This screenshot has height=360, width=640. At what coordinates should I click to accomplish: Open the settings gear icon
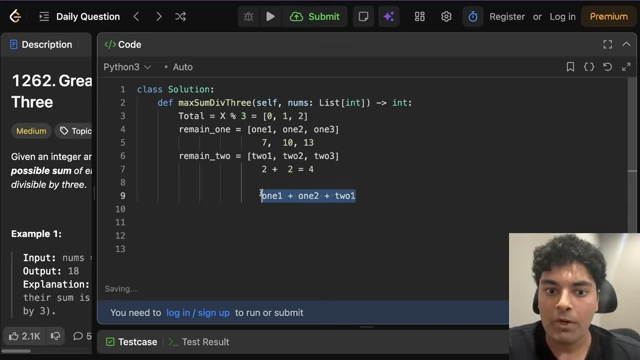(x=446, y=17)
